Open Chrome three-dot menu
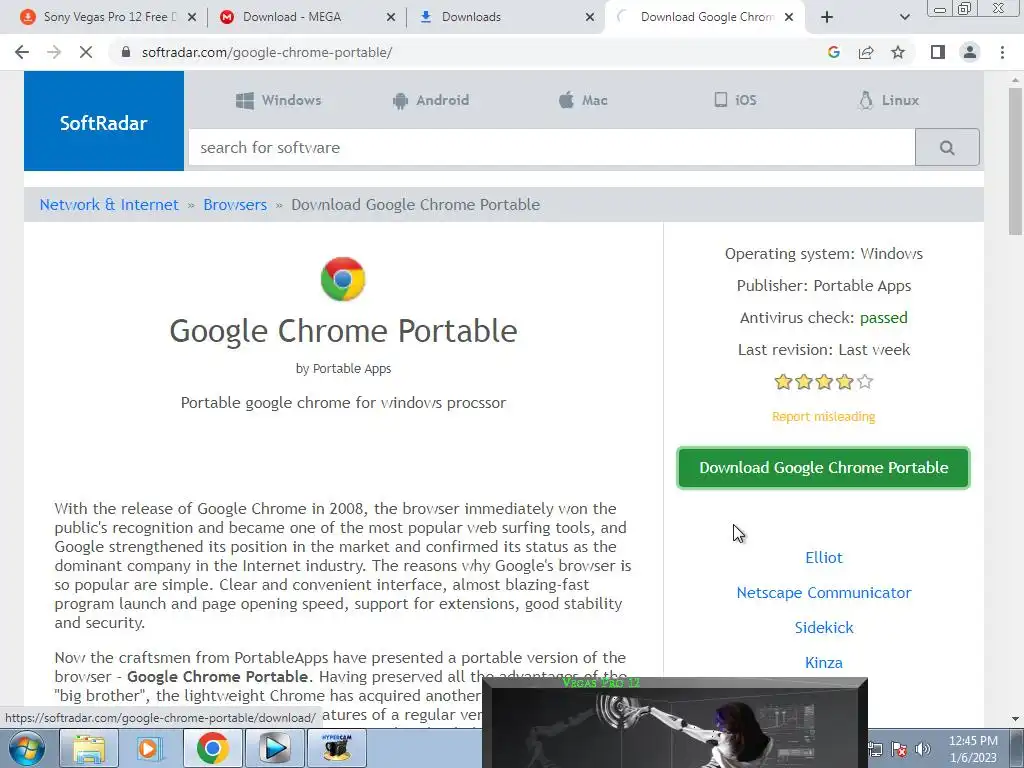Viewport: 1024px width, 768px height. point(1002,52)
